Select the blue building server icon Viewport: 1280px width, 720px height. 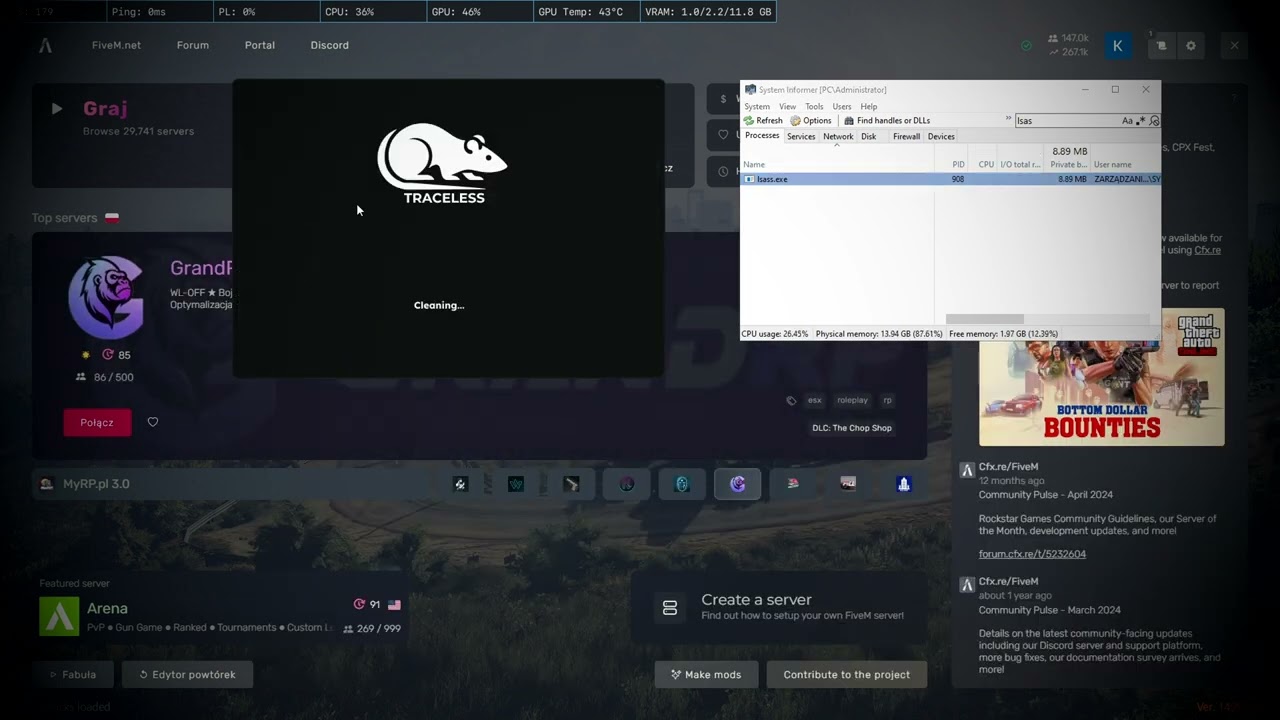pos(904,484)
